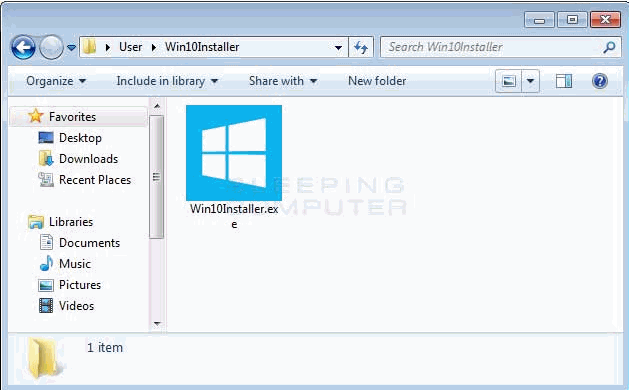Click the Downloads folder icon
This screenshot has height=390, width=629.
click(46, 158)
